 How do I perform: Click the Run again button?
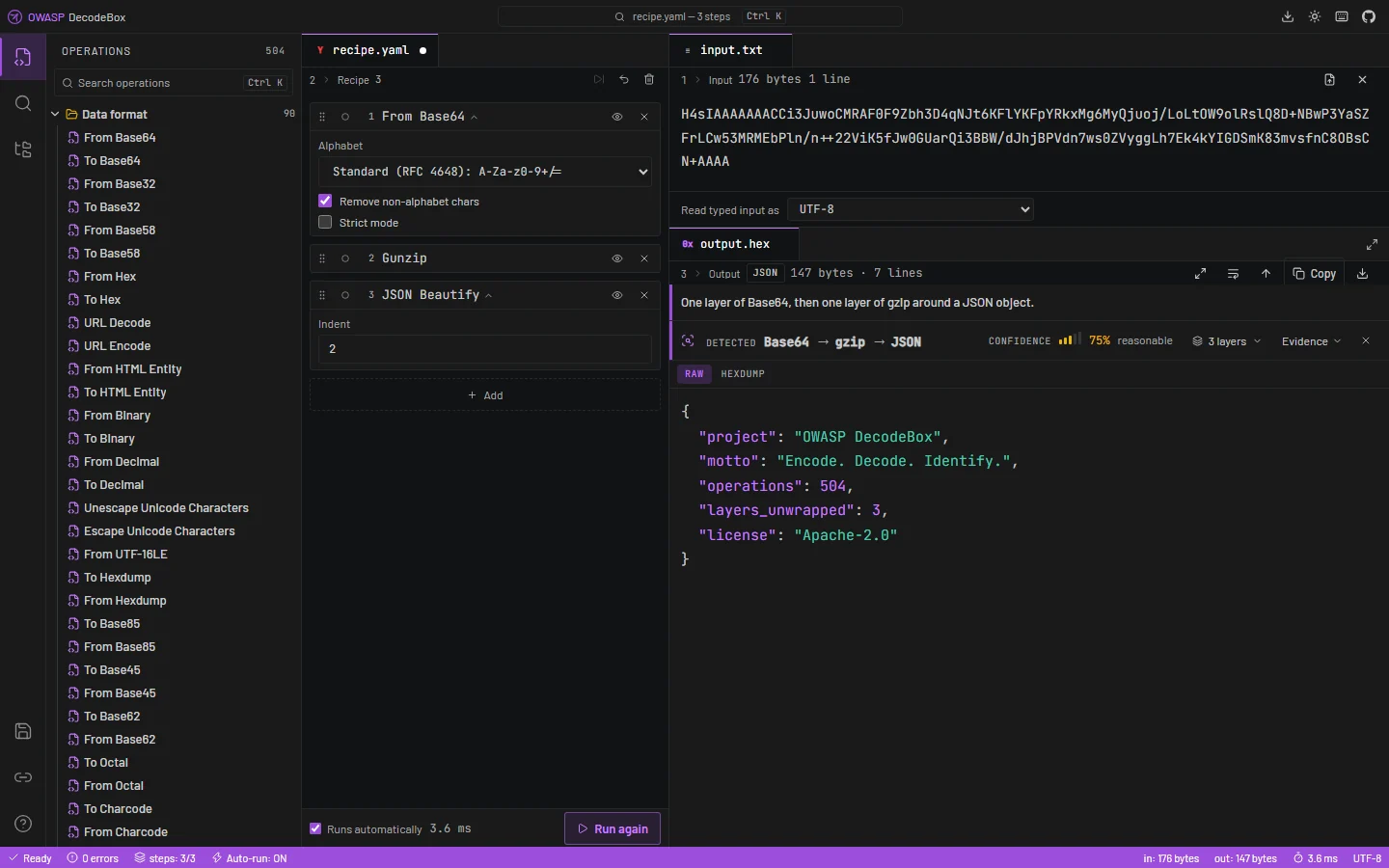(613, 828)
